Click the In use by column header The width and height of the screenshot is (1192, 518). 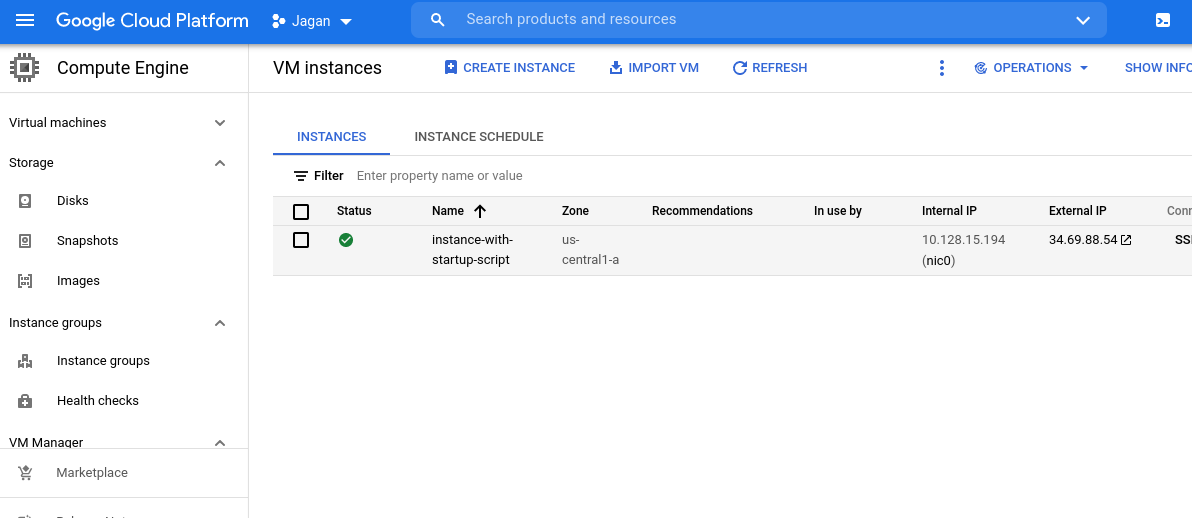(x=838, y=211)
